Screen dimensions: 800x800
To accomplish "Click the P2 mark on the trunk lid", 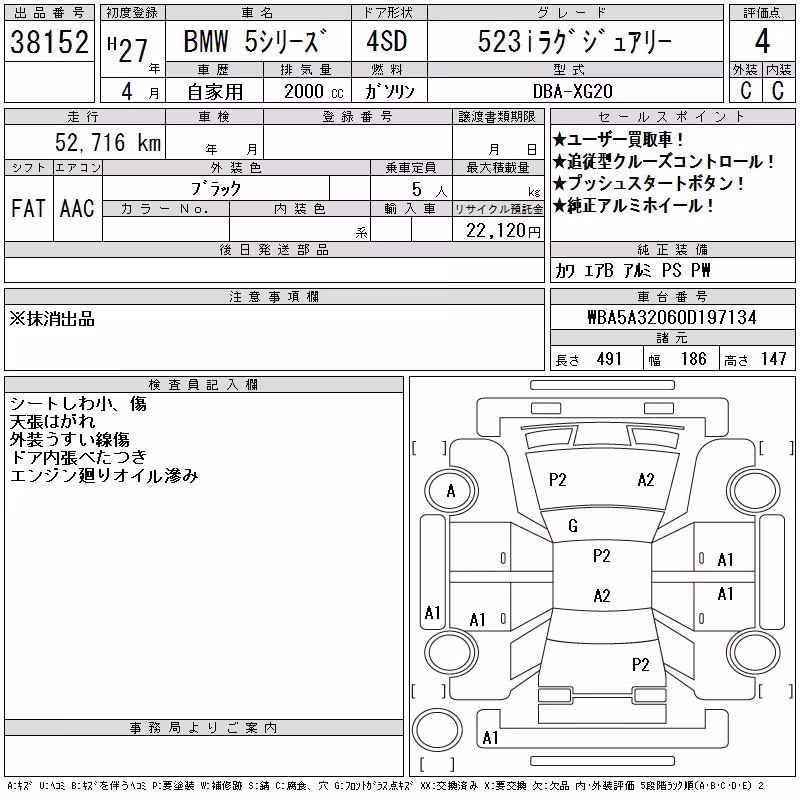I will click(x=640, y=665).
